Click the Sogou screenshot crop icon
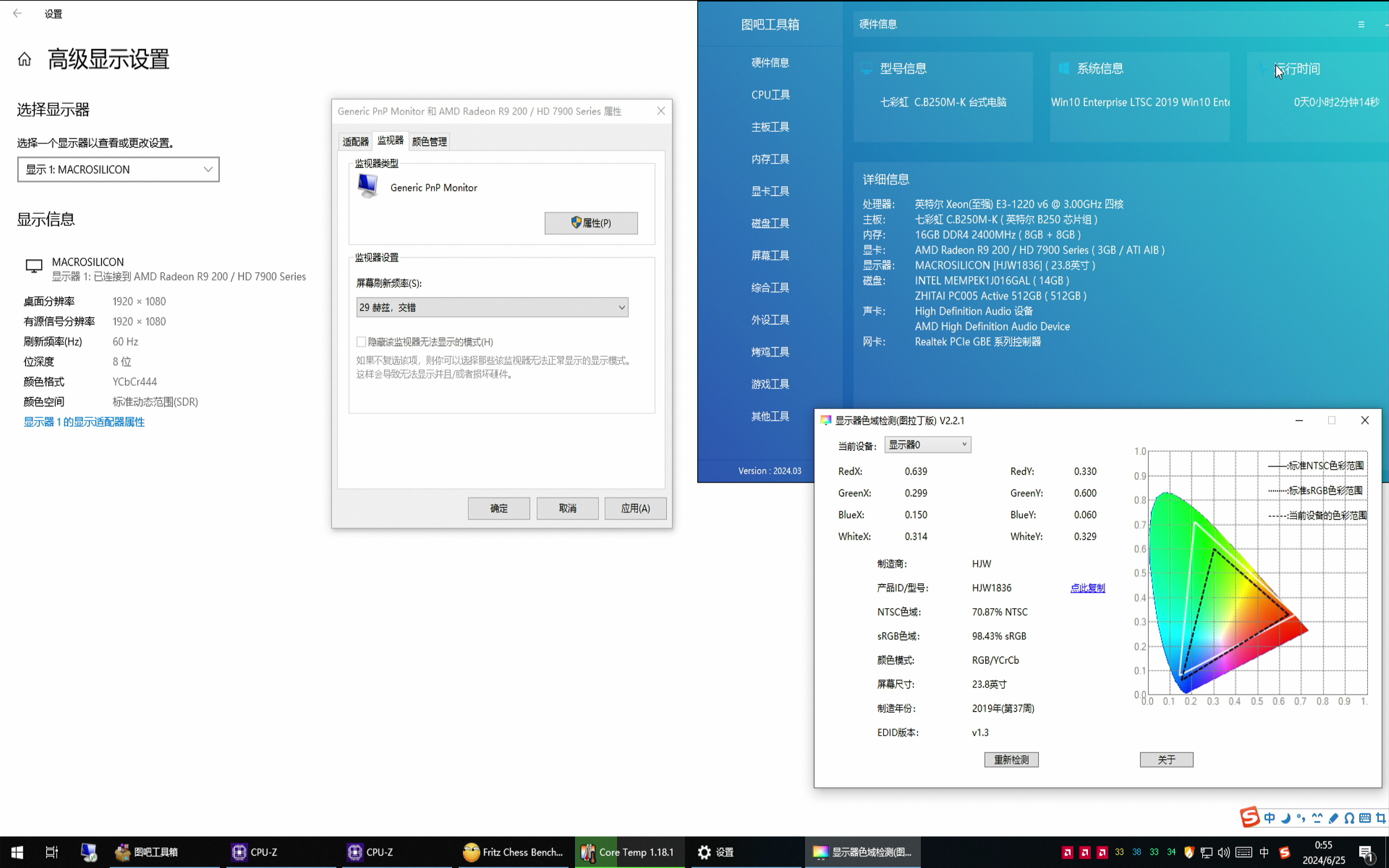 [x=1381, y=818]
